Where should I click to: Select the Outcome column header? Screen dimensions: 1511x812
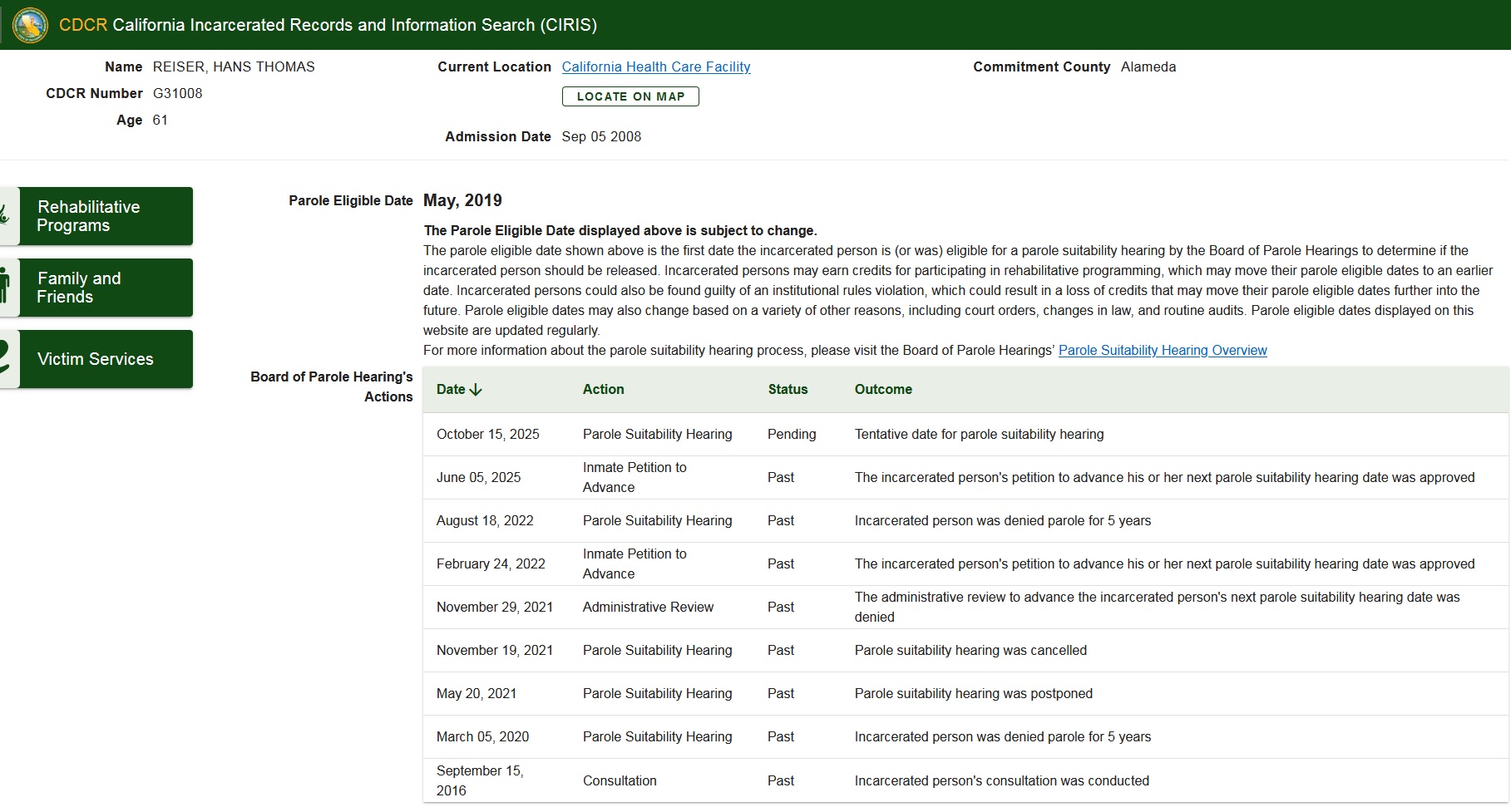point(883,390)
